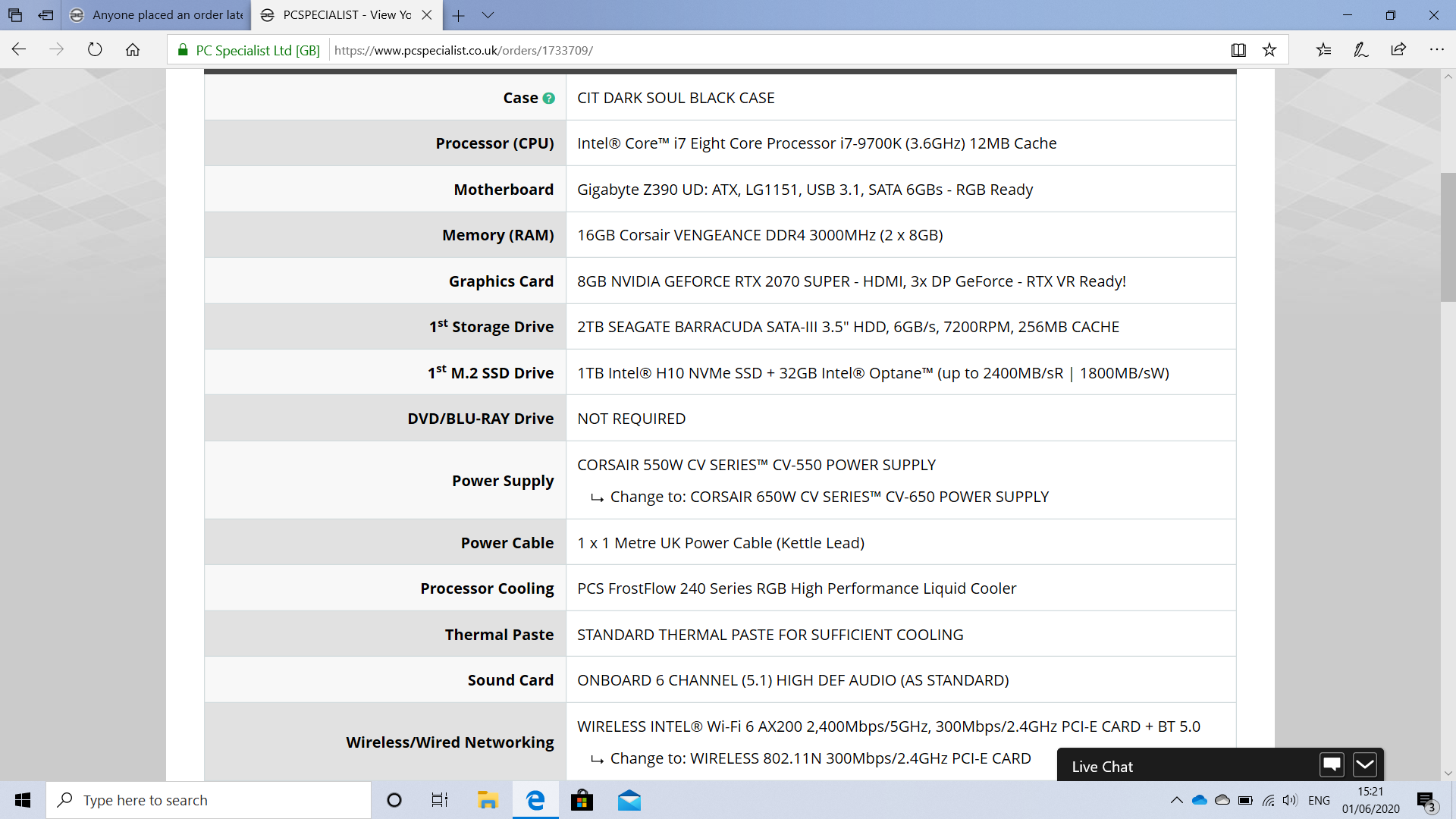Click the taskbar search box
This screenshot has width=1456, height=819.
click(209, 800)
